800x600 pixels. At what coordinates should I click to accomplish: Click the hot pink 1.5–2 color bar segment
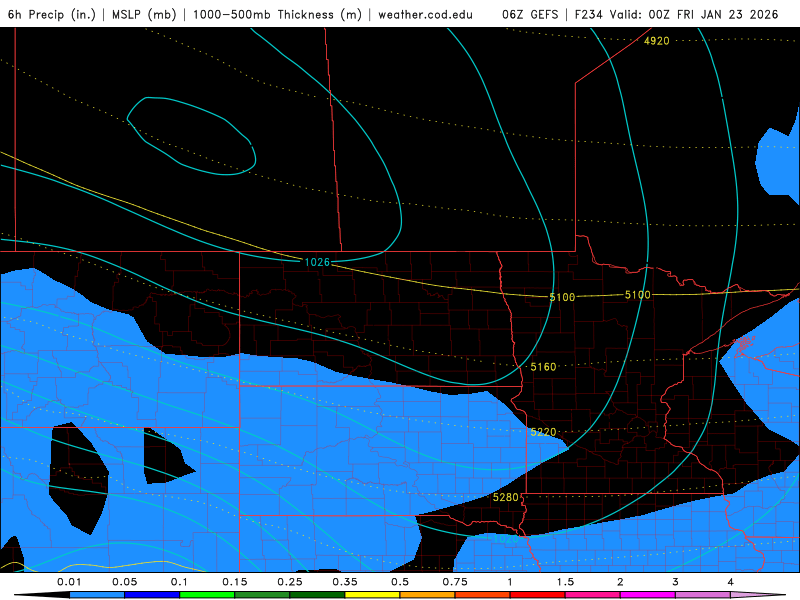click(x=593, y=595)
